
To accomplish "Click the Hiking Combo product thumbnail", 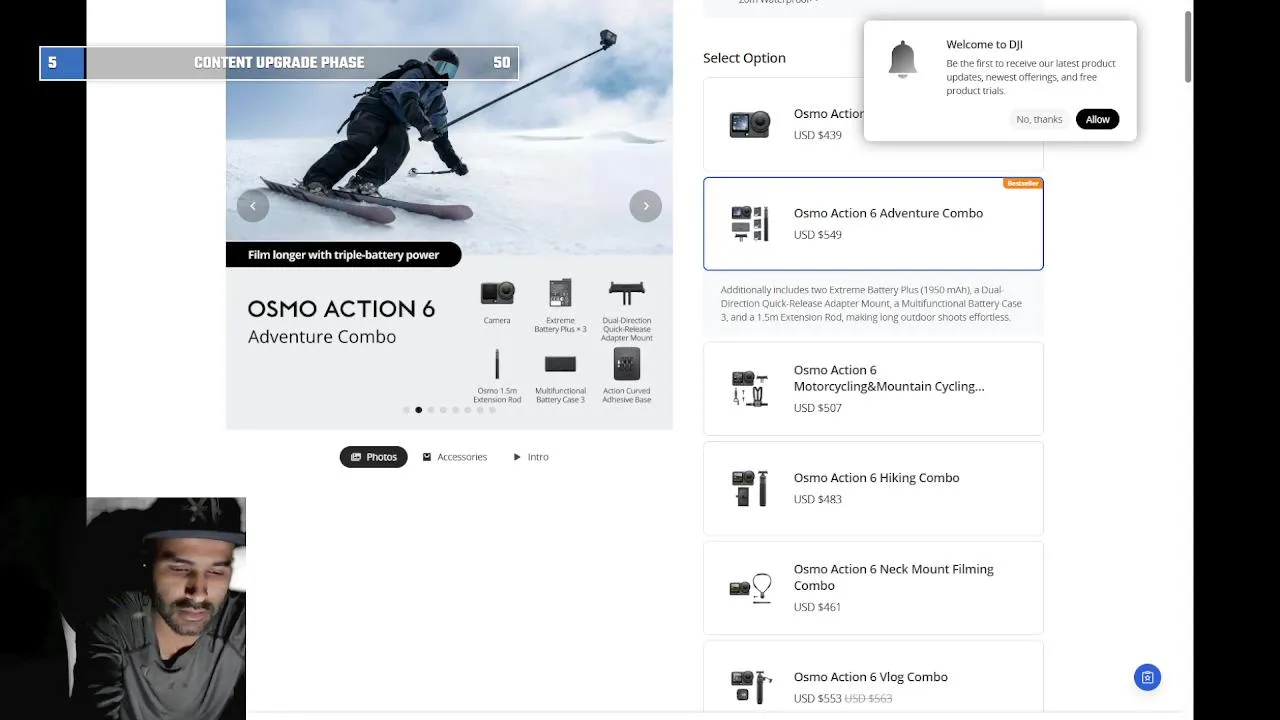I will point(750,488).
